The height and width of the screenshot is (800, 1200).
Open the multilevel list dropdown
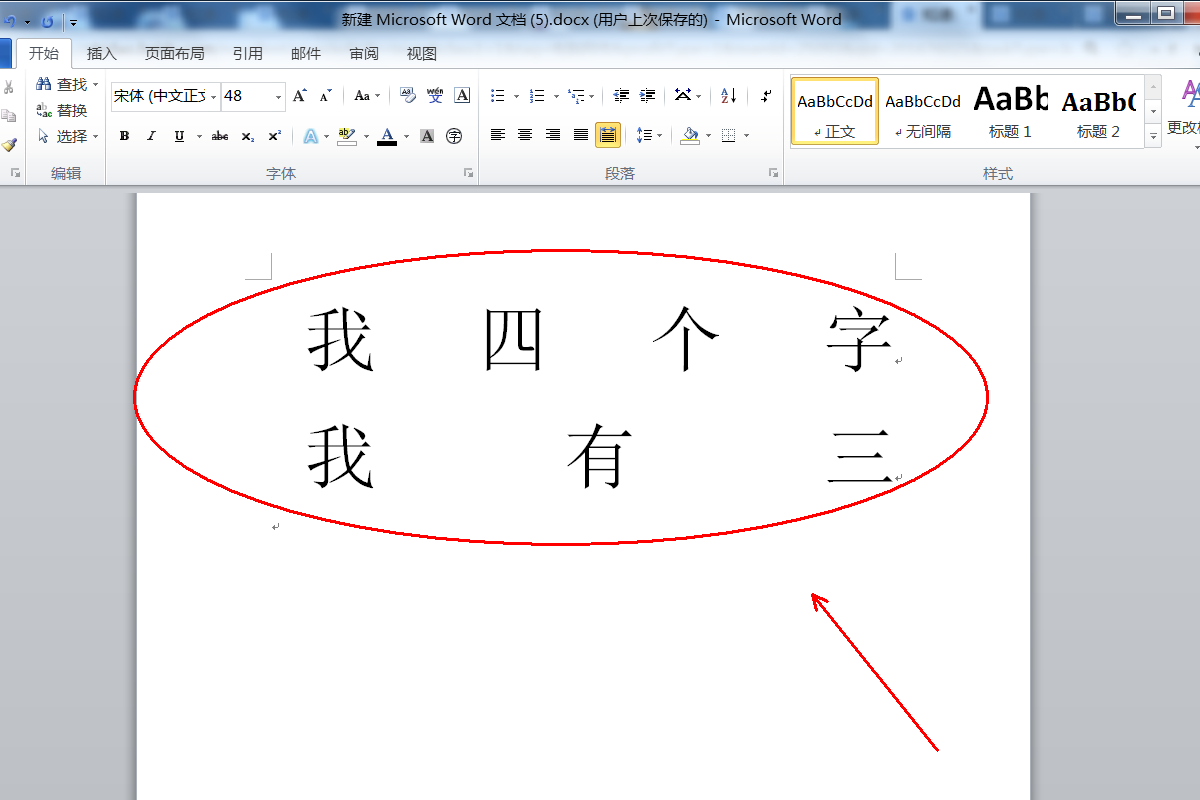pos(581,96)
